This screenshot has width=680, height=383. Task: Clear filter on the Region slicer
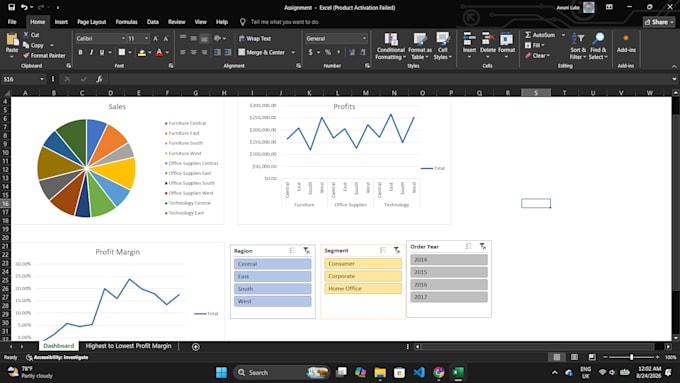click(307, 251)
